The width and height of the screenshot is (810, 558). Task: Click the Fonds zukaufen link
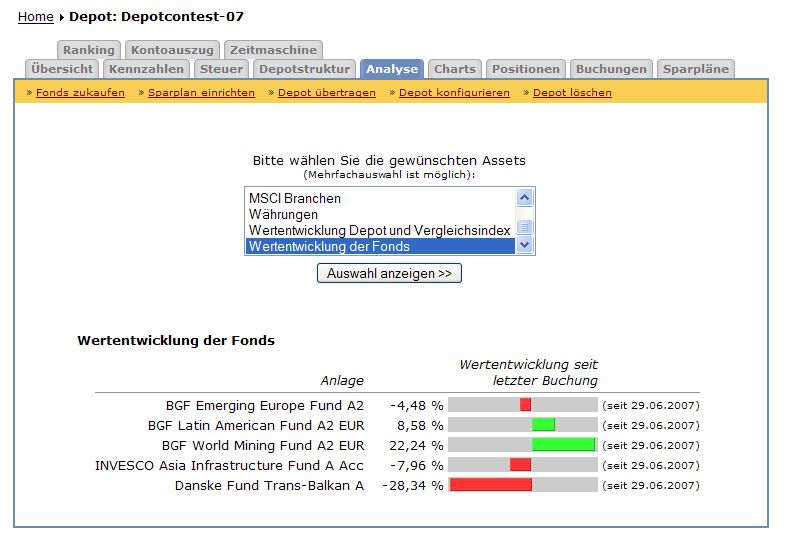tap(80, 92)
